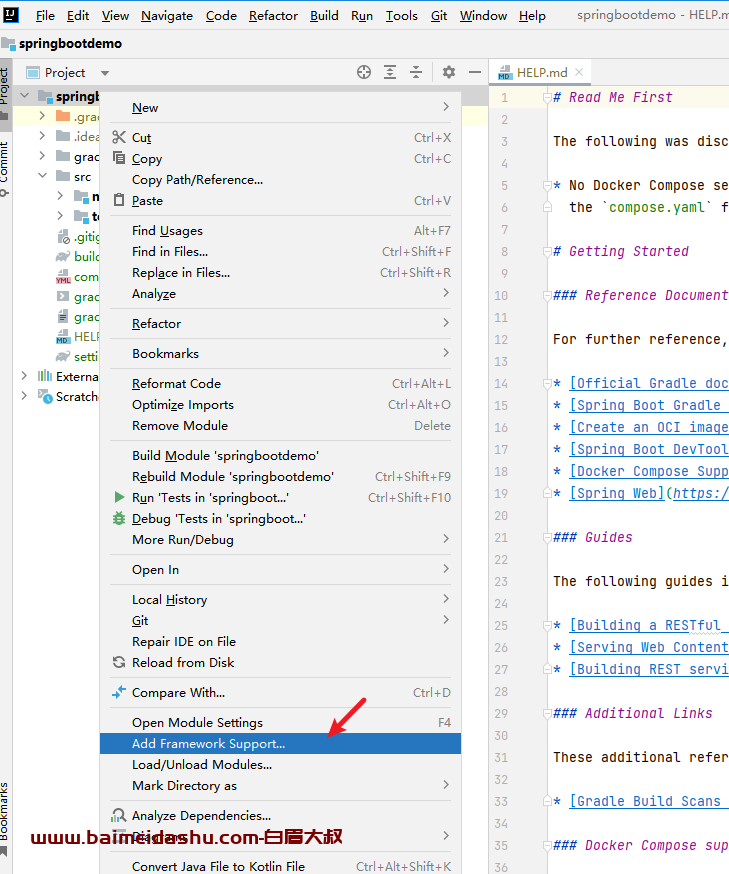
Task: Open the Build menu in menu bar
Action: tap(324, 16)
